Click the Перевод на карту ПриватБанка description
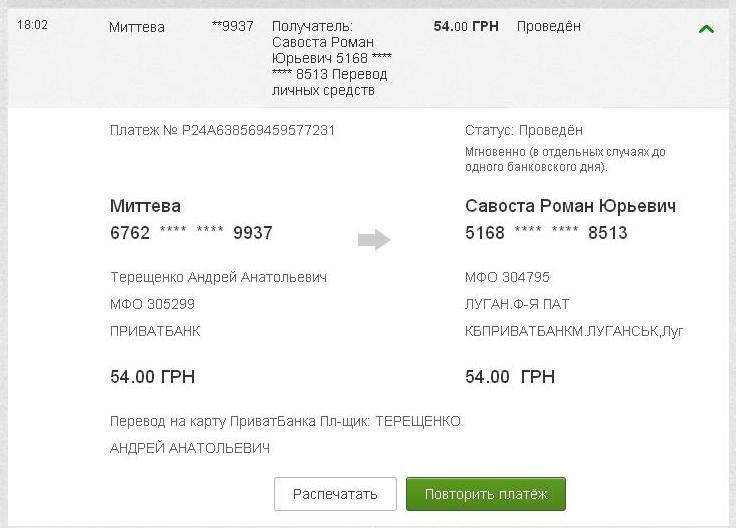Image resolution: width=736 pixels, height=528 pixels. tap(285, 422)
